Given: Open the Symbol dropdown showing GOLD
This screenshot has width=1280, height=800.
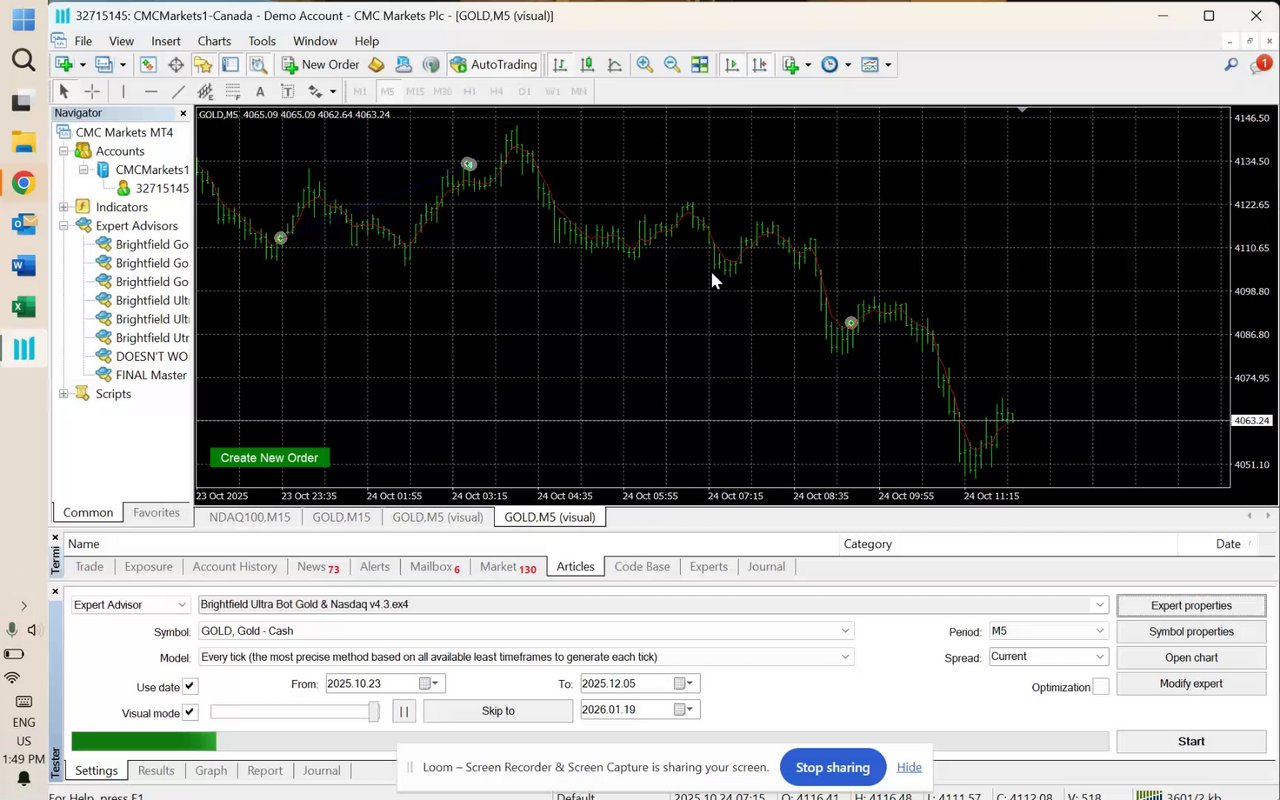Looking at the screenshot, I should tap(525, 631).
